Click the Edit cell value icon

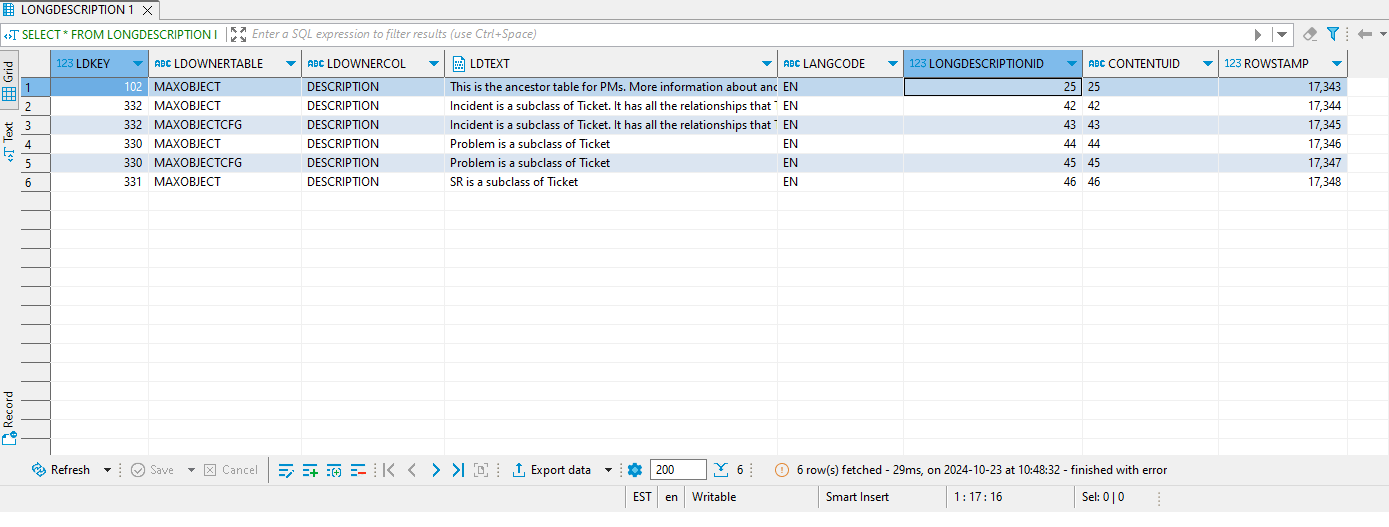pos(286,470)
